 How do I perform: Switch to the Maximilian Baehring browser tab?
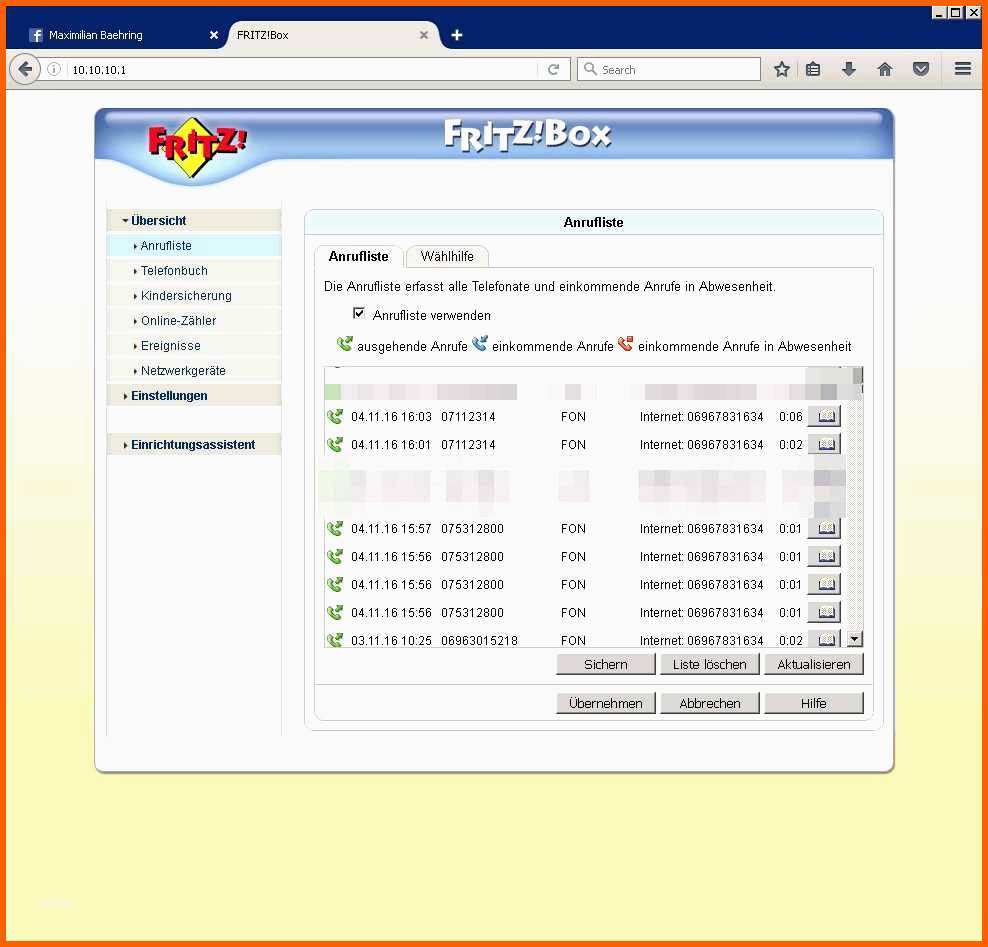pos(120,35)
